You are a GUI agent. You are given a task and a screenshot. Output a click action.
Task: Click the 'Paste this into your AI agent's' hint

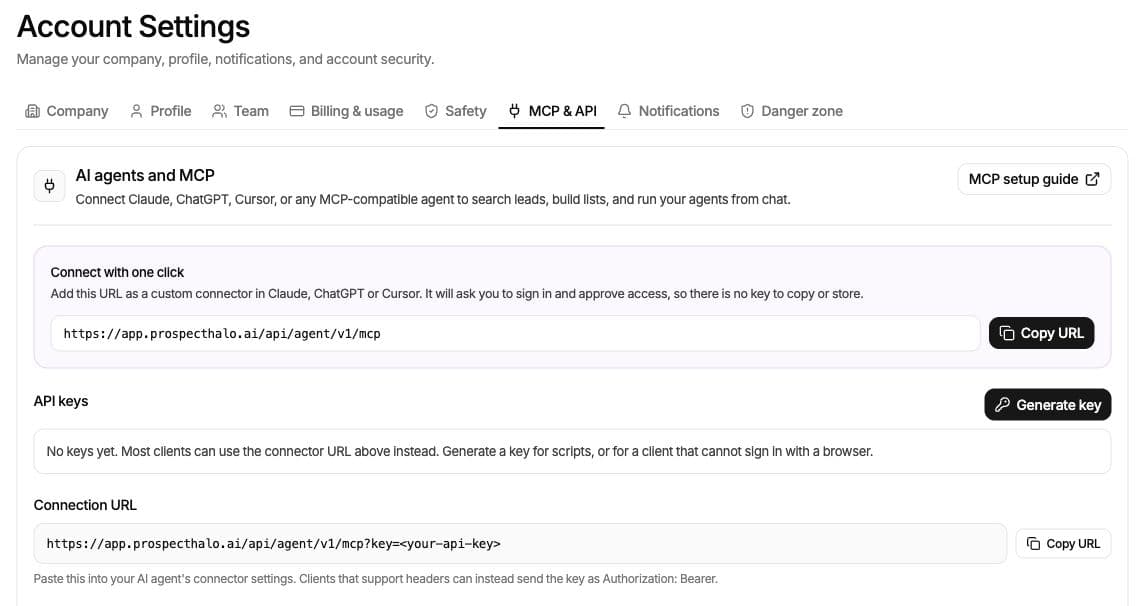coord(375,579)
